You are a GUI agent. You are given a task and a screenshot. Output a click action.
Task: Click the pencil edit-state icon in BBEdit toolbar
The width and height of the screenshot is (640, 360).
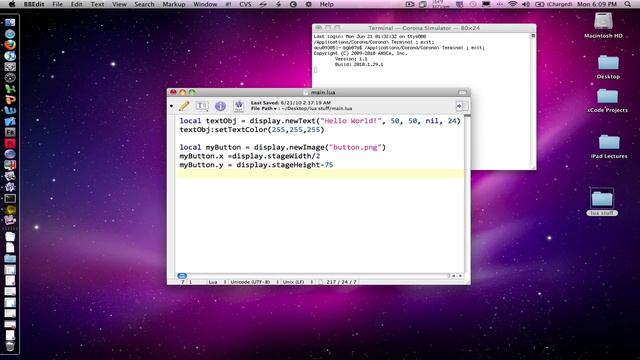[x=184, y=106]
